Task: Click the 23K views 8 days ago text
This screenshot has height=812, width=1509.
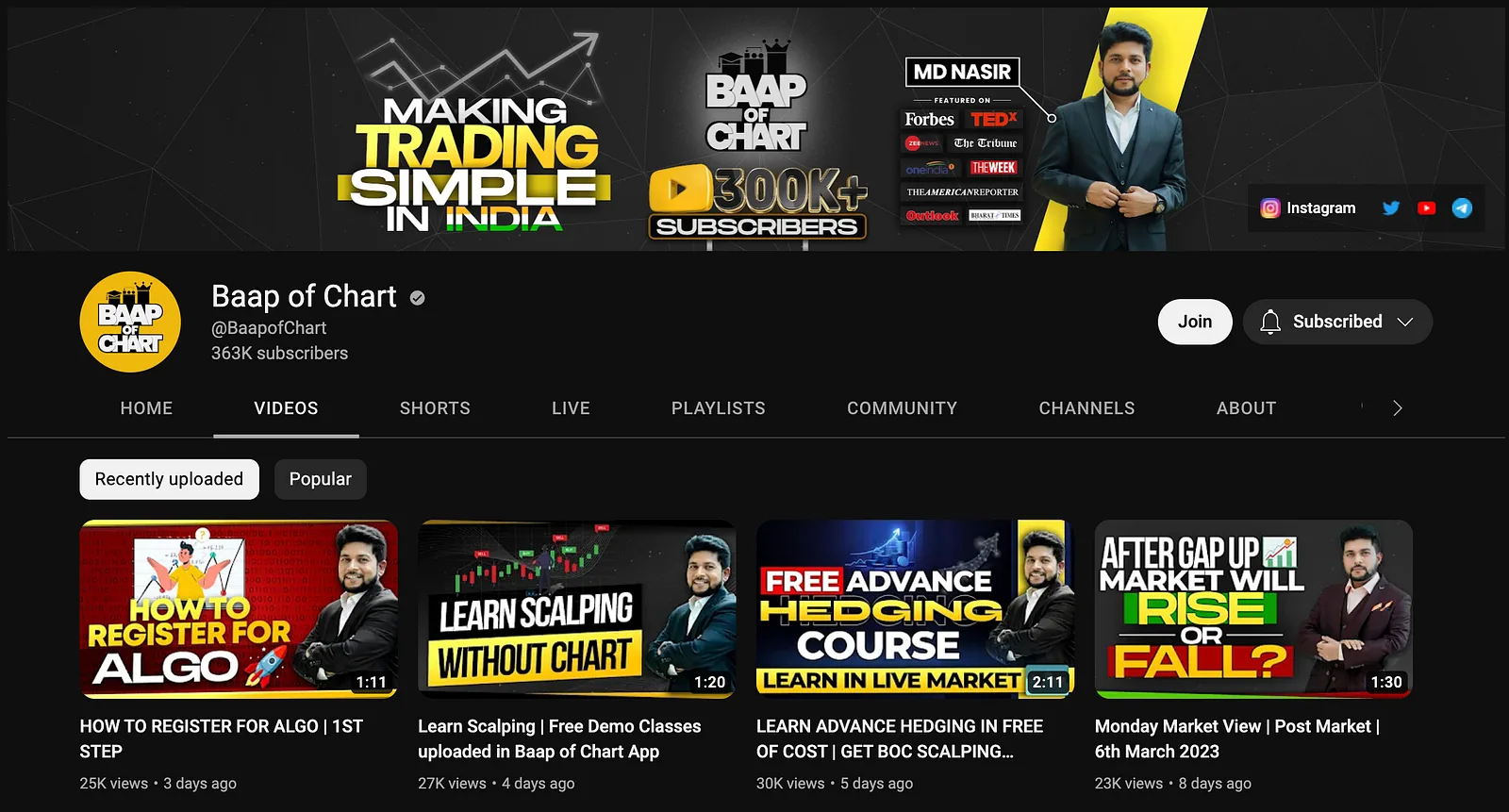Action: click(x=1173, y=784)
